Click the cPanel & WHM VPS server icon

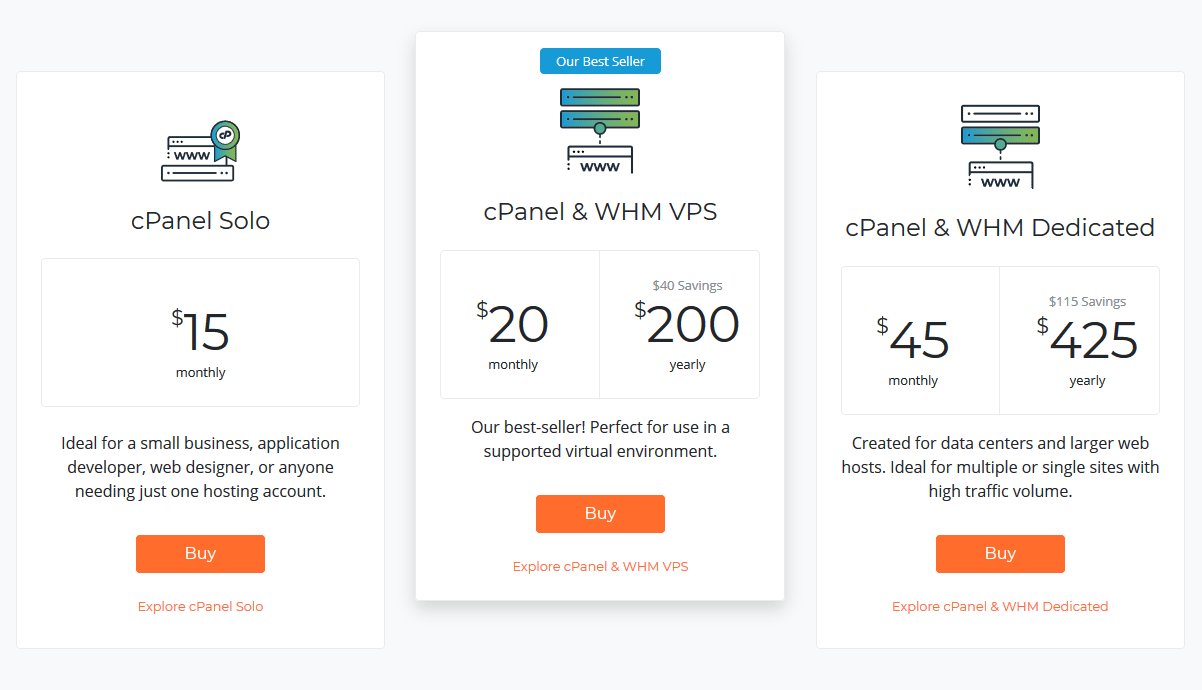[x=600, y=130]
